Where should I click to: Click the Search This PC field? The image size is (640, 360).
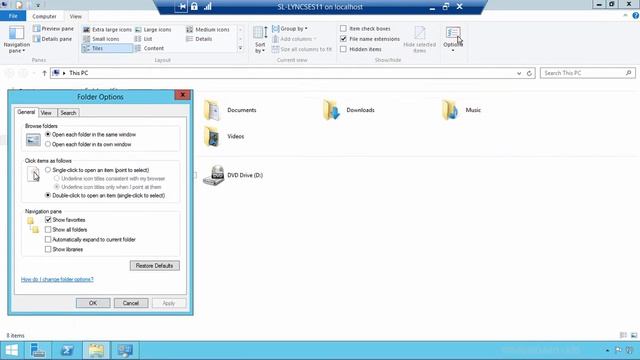click(588, 73)
